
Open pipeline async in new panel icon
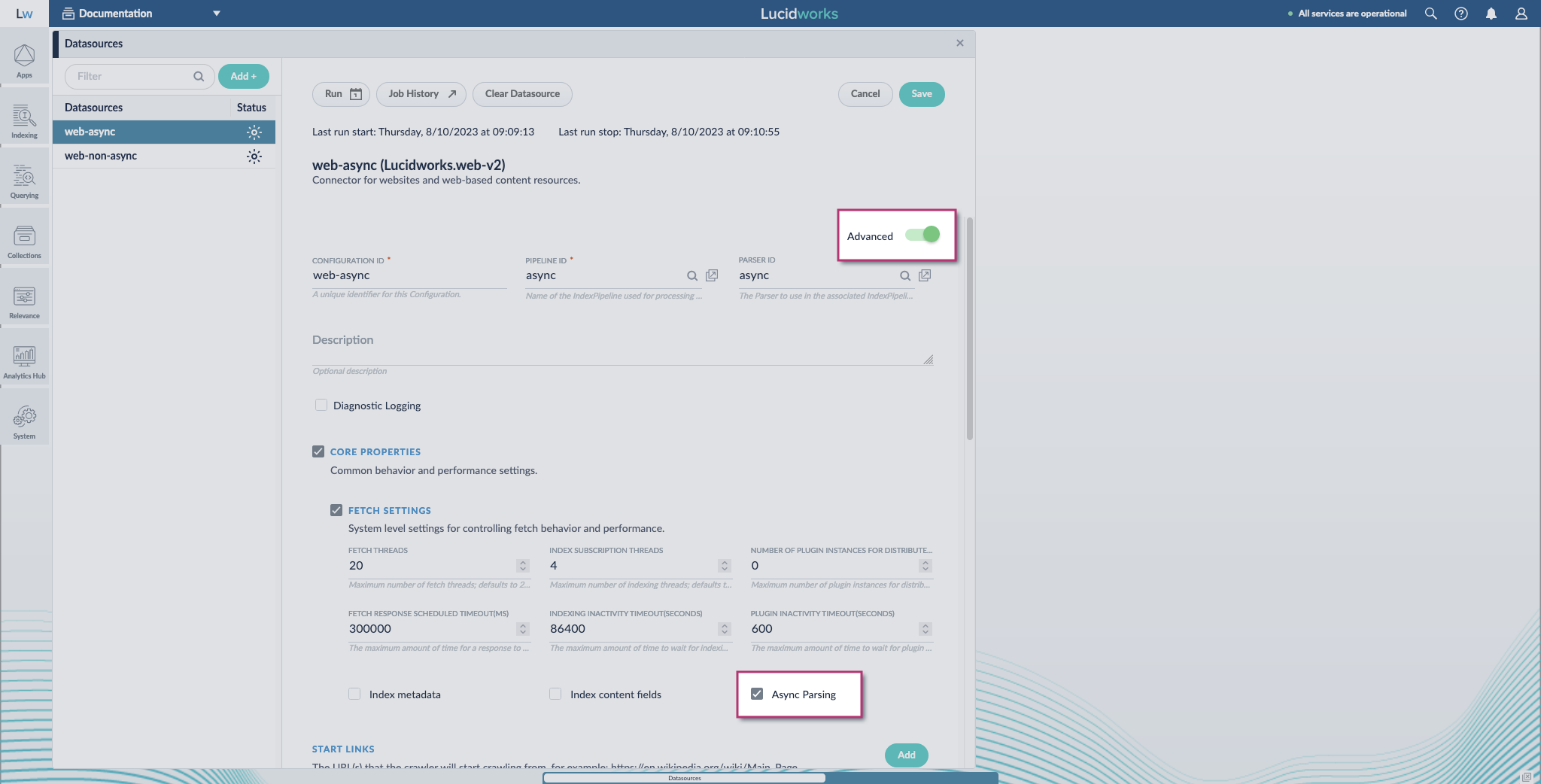pyautogui.click(x=712, y=275)
